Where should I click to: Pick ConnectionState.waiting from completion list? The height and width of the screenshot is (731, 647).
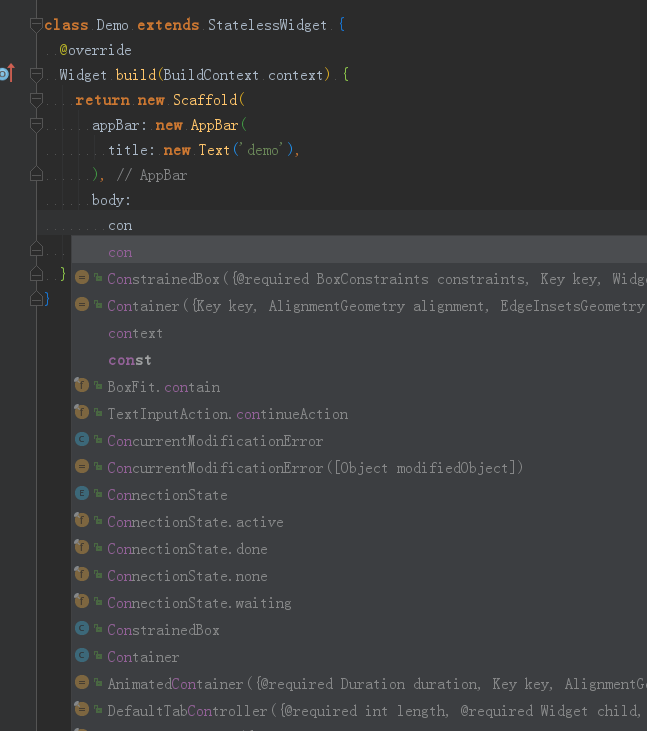359,603
